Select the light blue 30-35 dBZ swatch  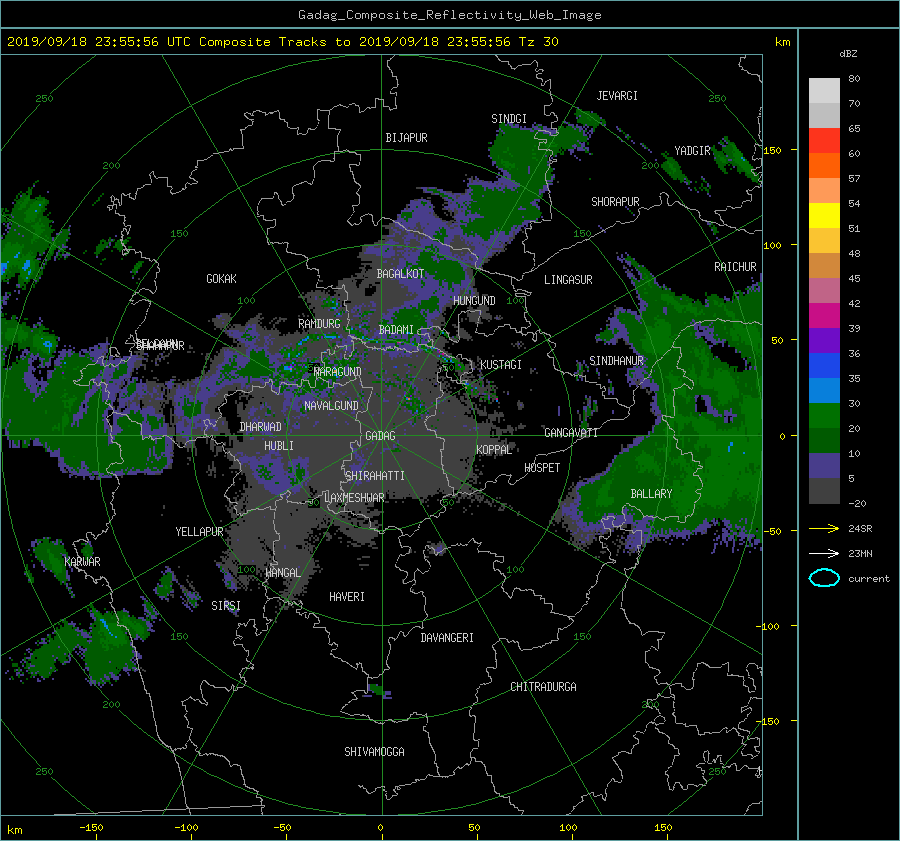(824, 390)
